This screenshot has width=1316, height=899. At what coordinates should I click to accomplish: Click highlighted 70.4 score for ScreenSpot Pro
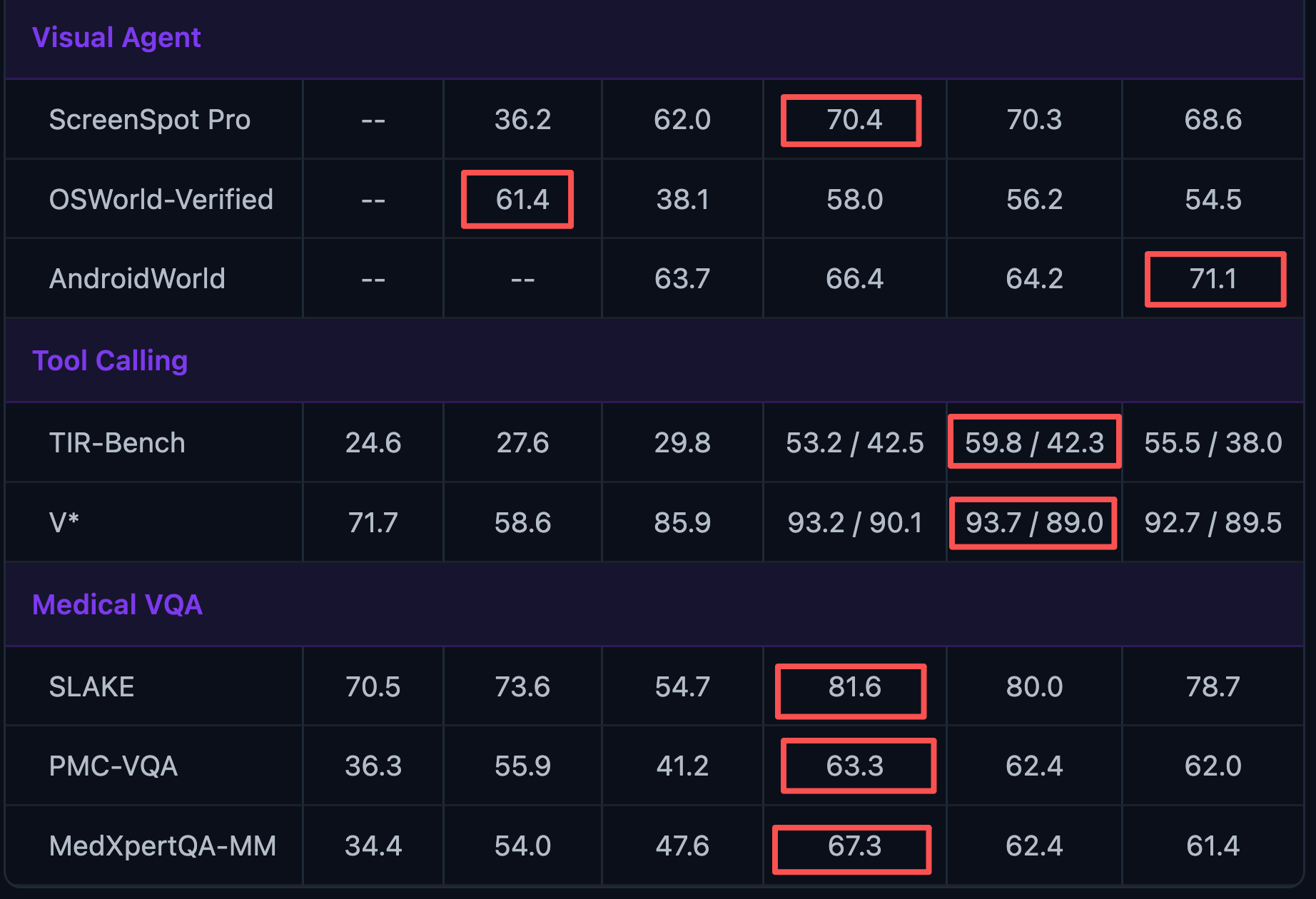pyautogui.click(x=854, y=120)
